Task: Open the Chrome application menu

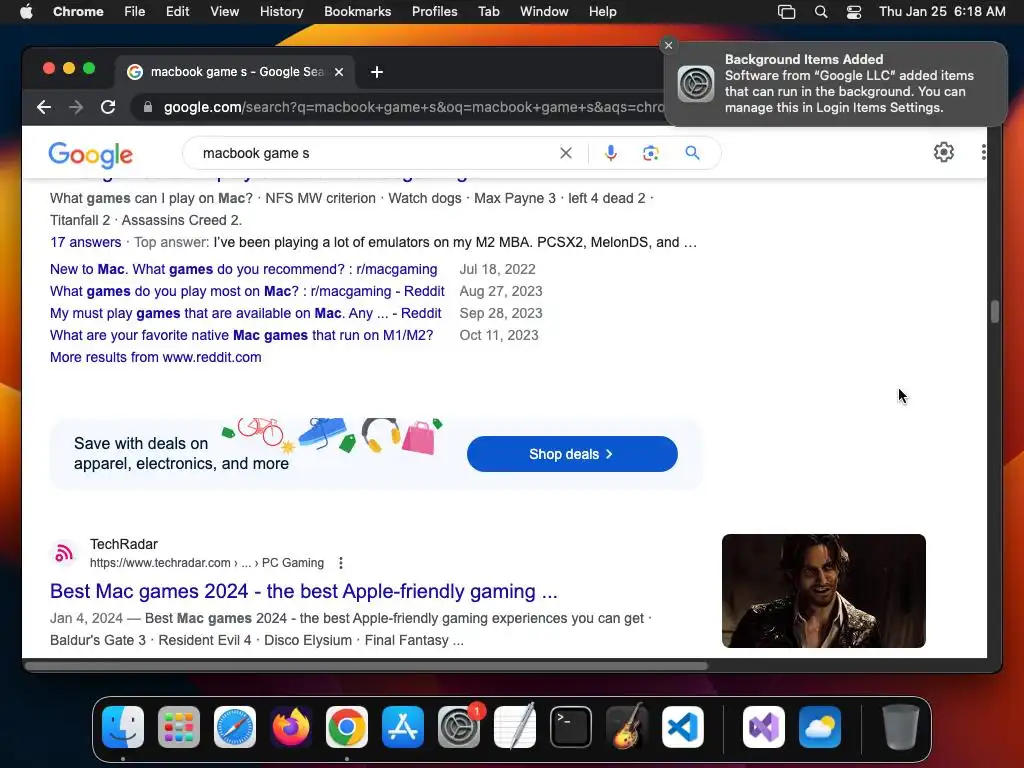Action: pos(78,12)
